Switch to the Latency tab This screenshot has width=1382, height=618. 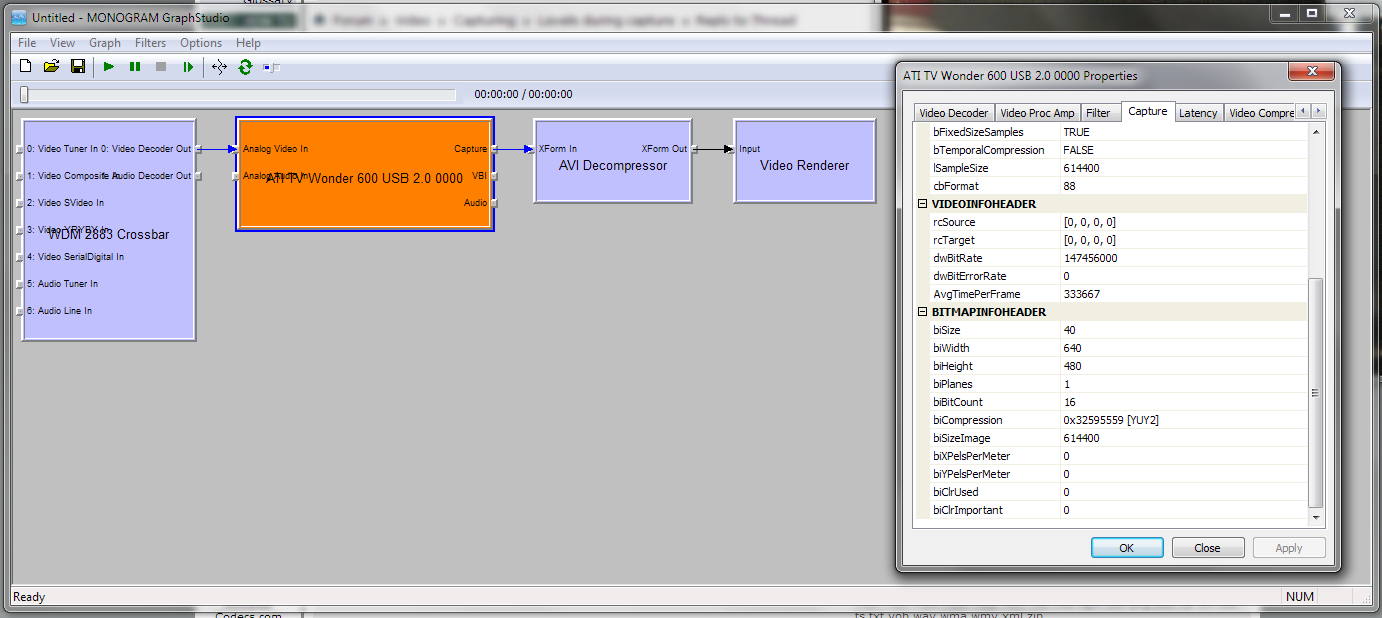pos(1198,113)
